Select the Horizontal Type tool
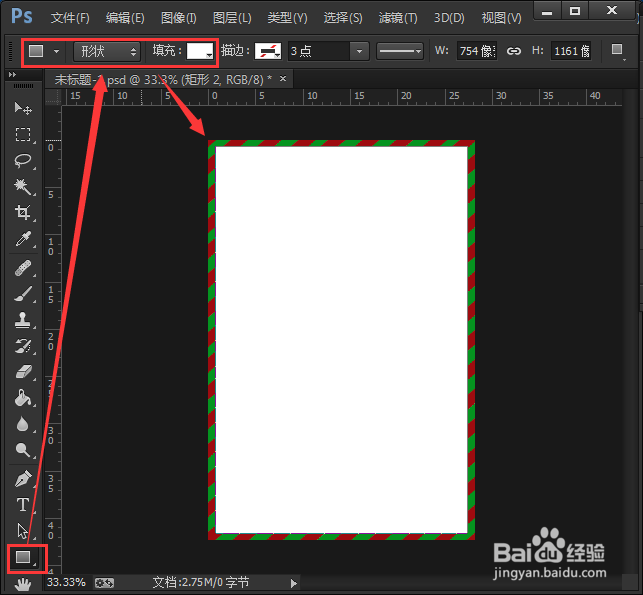The height and width of the screenshot is (595, 643). (x=23, y=505)
